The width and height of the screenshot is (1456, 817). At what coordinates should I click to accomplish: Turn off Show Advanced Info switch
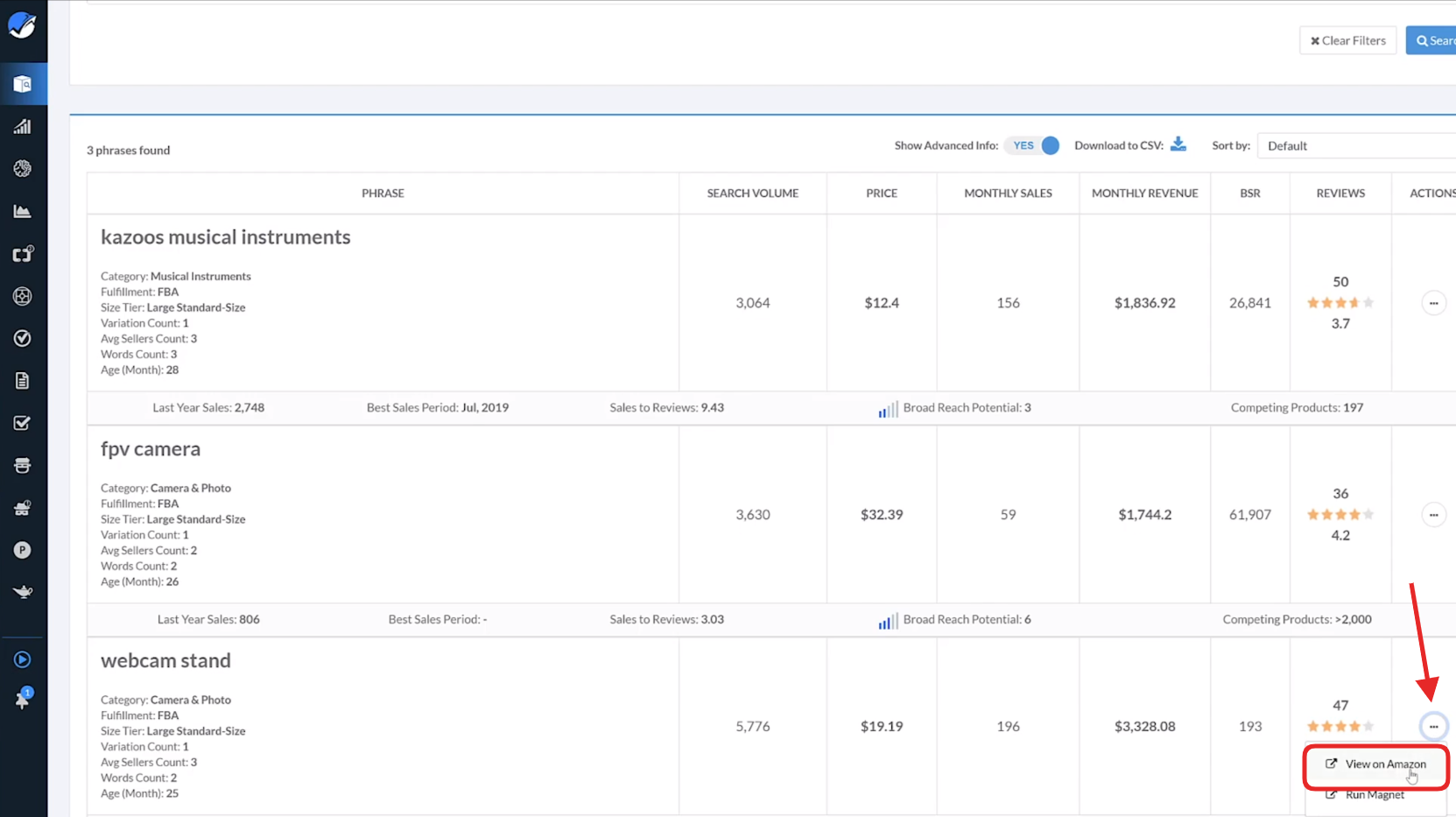point(1032,145)
